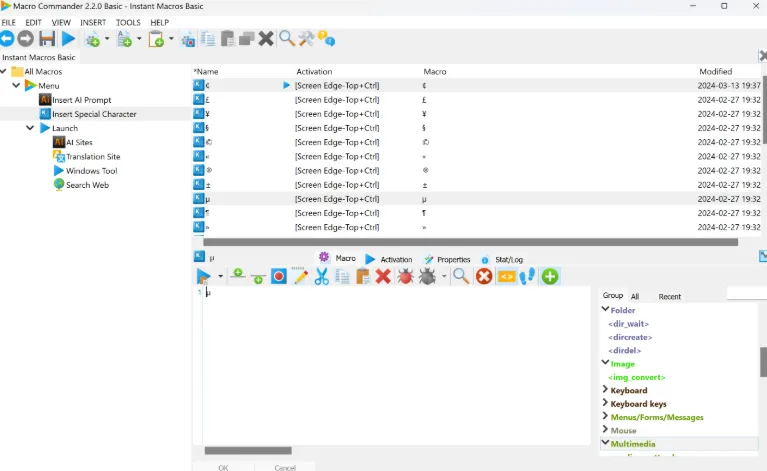767x471 pixels.
Task: Click the paste macro icon in top toolbar
Action: pyautogui.click(x=227, y=39)
